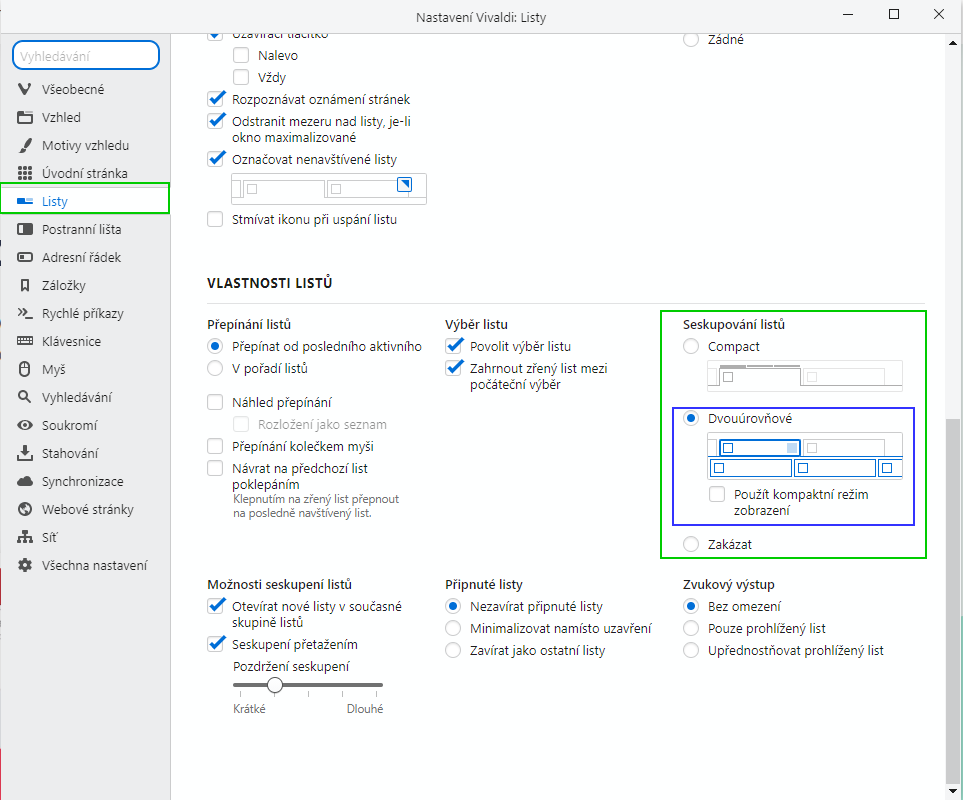Uncheck Odstranit mezeru nad listy option
963x800 pixels.
[x=216, y=121]
